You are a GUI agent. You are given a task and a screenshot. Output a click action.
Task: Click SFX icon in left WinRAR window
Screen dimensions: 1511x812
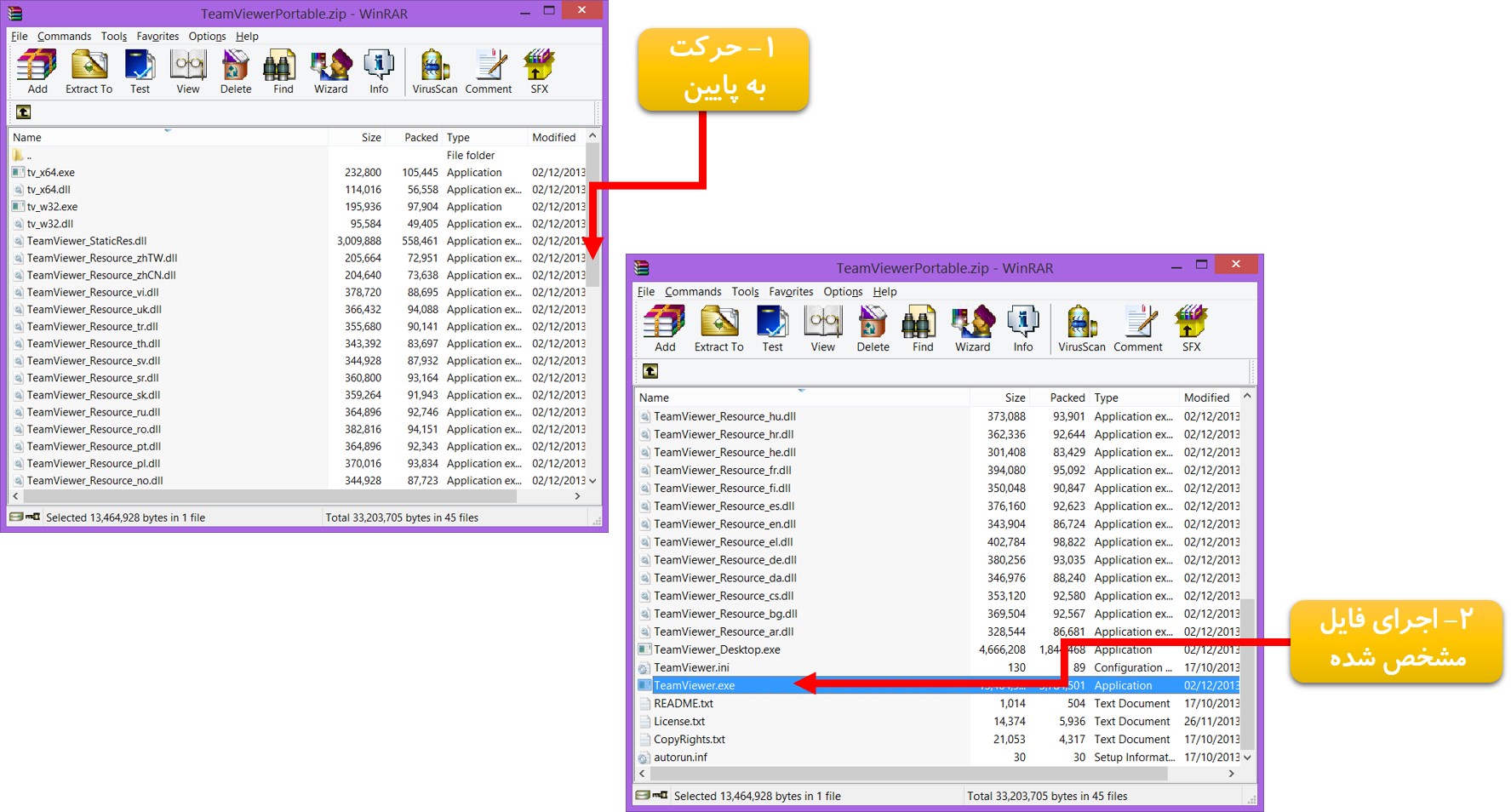click(x=539, y=71)
